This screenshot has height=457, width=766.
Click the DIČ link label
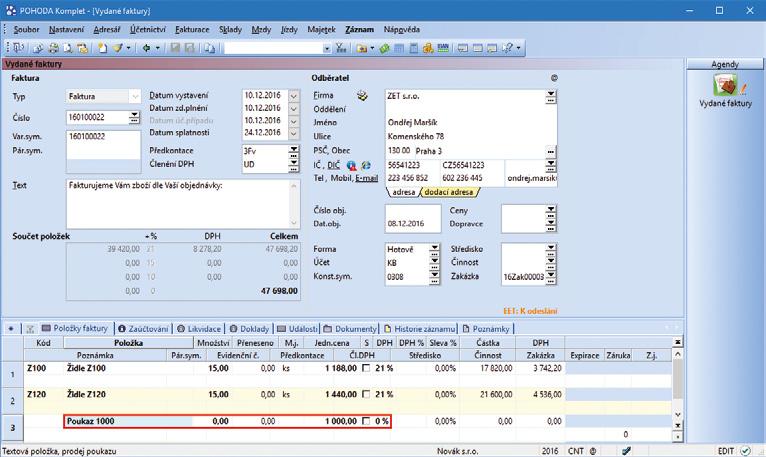[333, 166]
